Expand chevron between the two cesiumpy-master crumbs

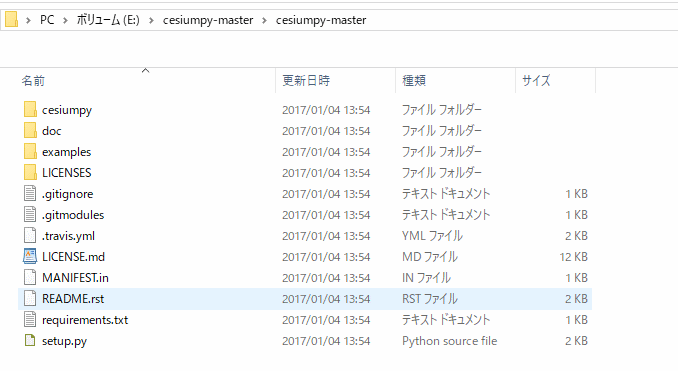tap(264, 20)
